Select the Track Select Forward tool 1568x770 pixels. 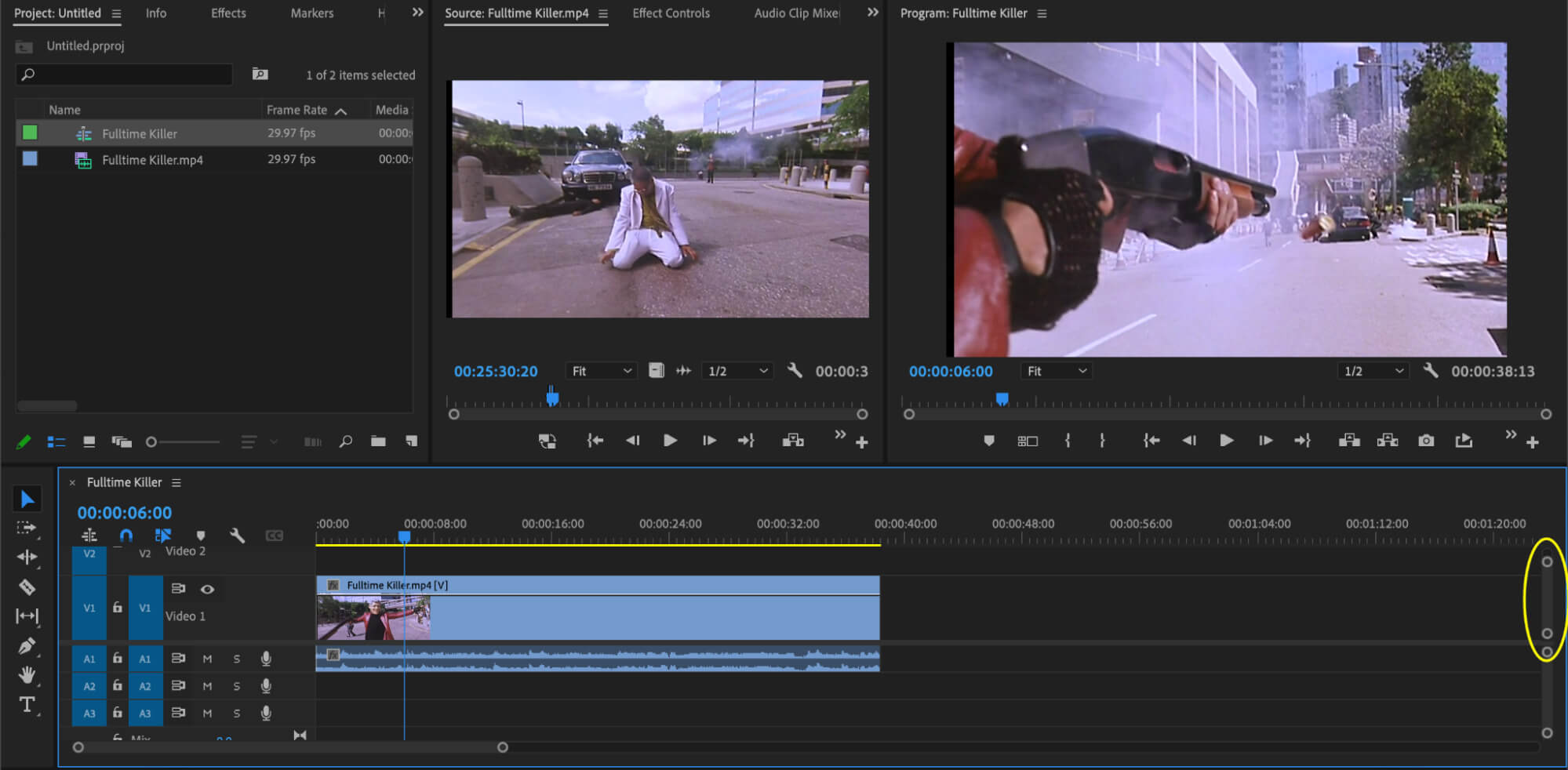tap(27, 528)
